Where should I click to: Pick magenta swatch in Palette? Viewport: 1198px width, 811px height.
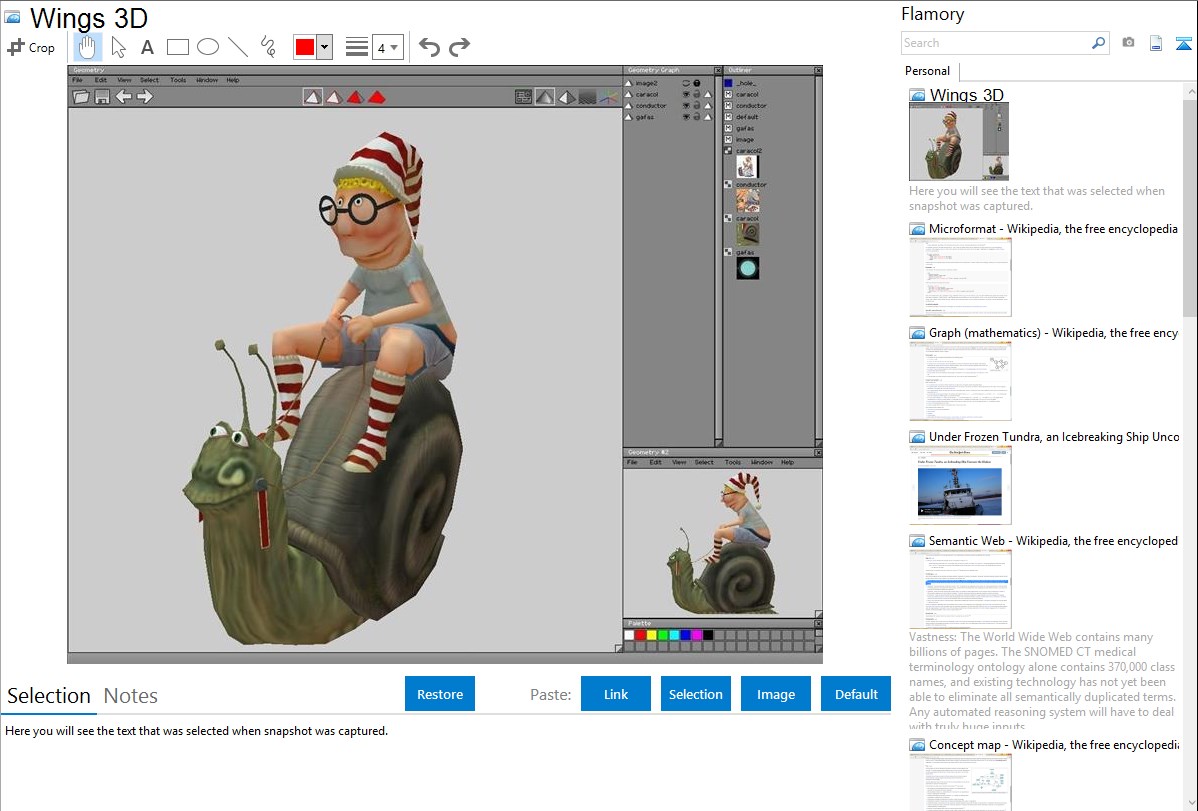[697, 635]
